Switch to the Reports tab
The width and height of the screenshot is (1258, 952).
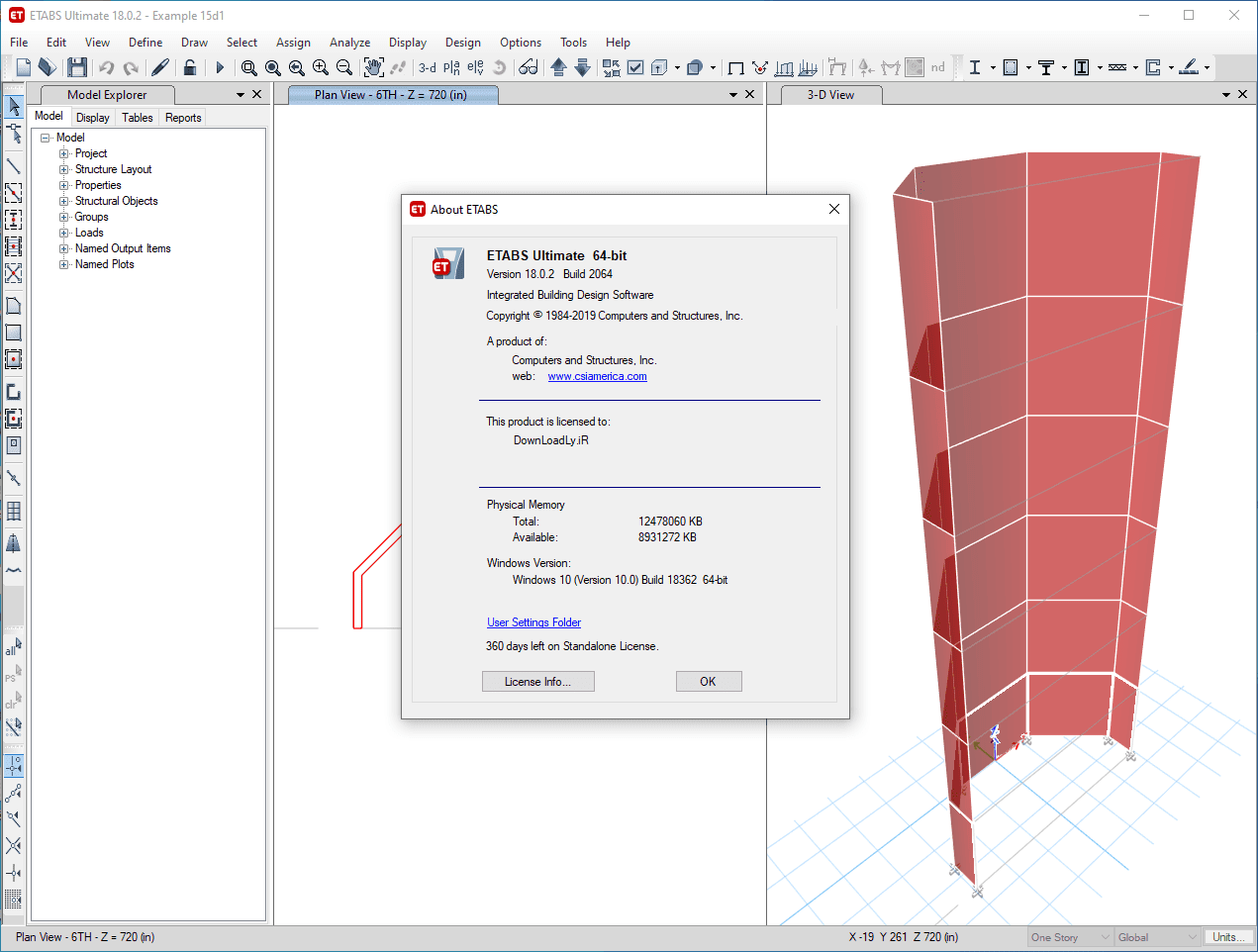point(183,118)
